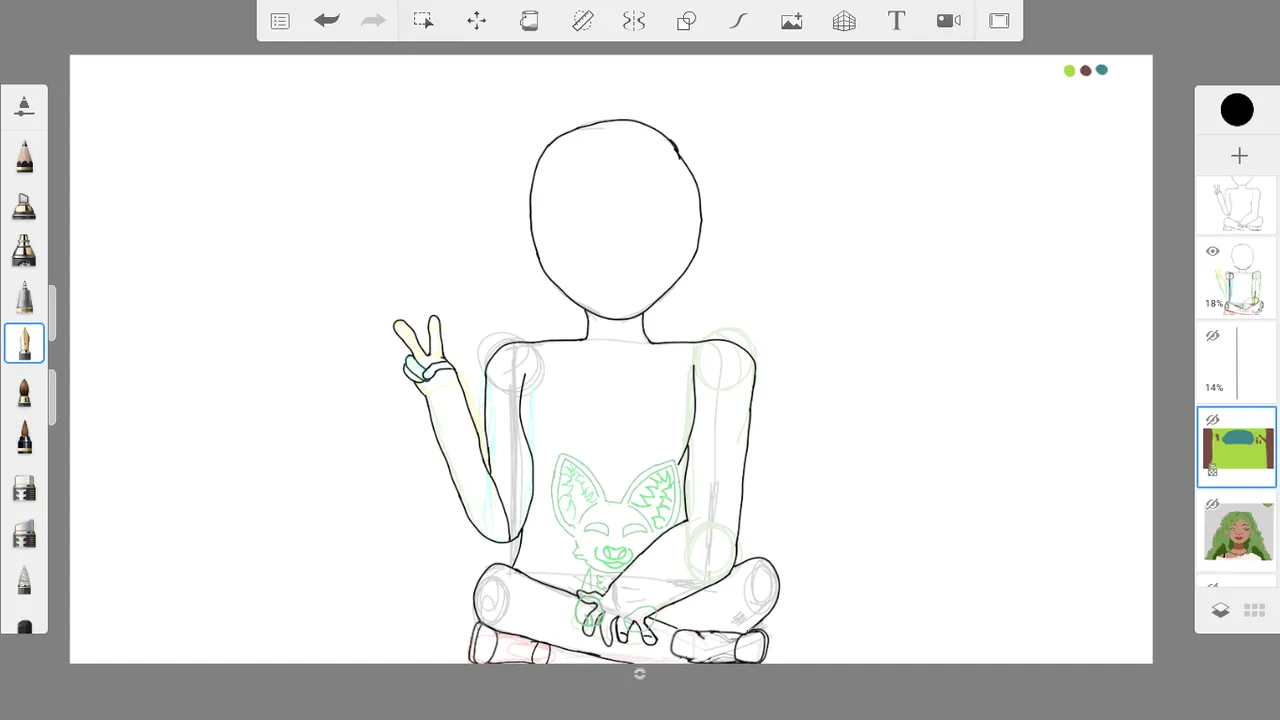Pick the dark-handled paintbrush
1280x720 pixels.
click(24, 438)
